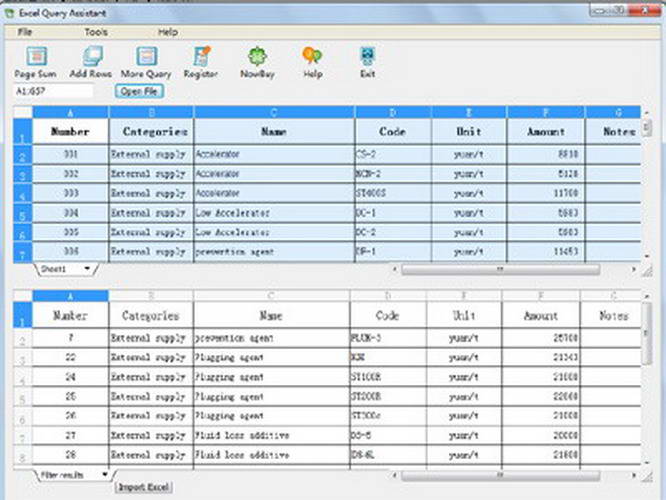The image size is (666, 500).
Task: Click the Exit toolbar icon
Action: click(x=367, y=57)
